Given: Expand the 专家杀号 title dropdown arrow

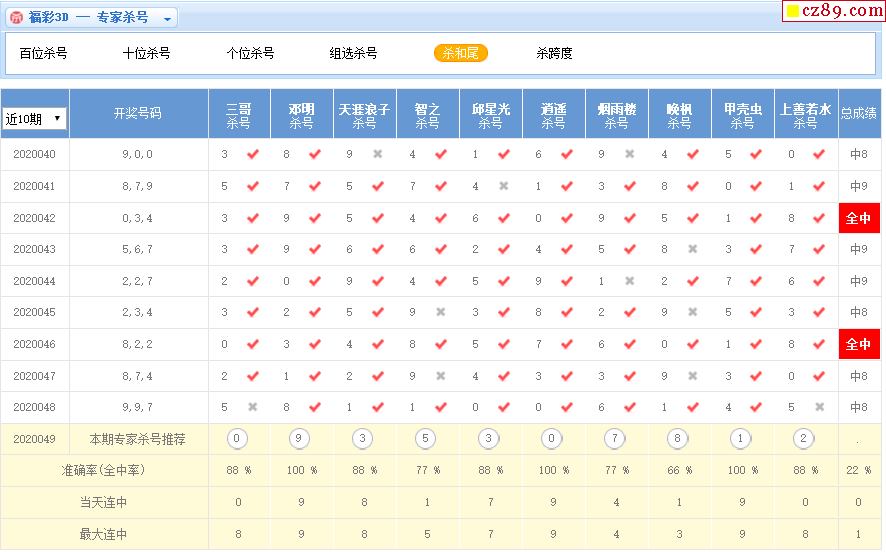Looking at the screenshot, I should (167, 18).
